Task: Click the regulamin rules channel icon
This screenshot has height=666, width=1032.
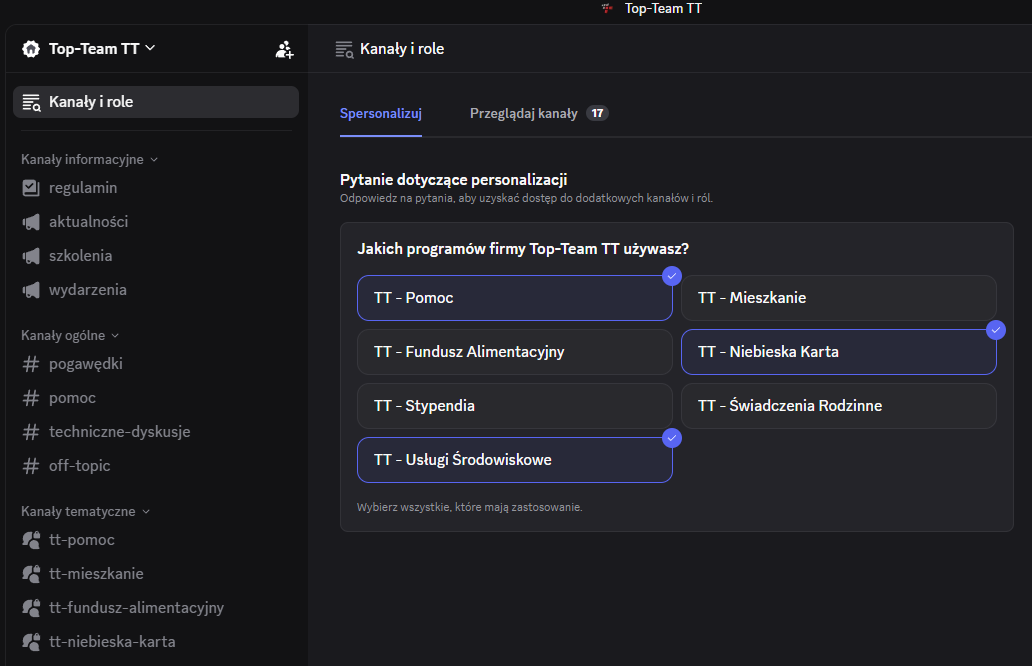Action: click(x=31, y=188)
